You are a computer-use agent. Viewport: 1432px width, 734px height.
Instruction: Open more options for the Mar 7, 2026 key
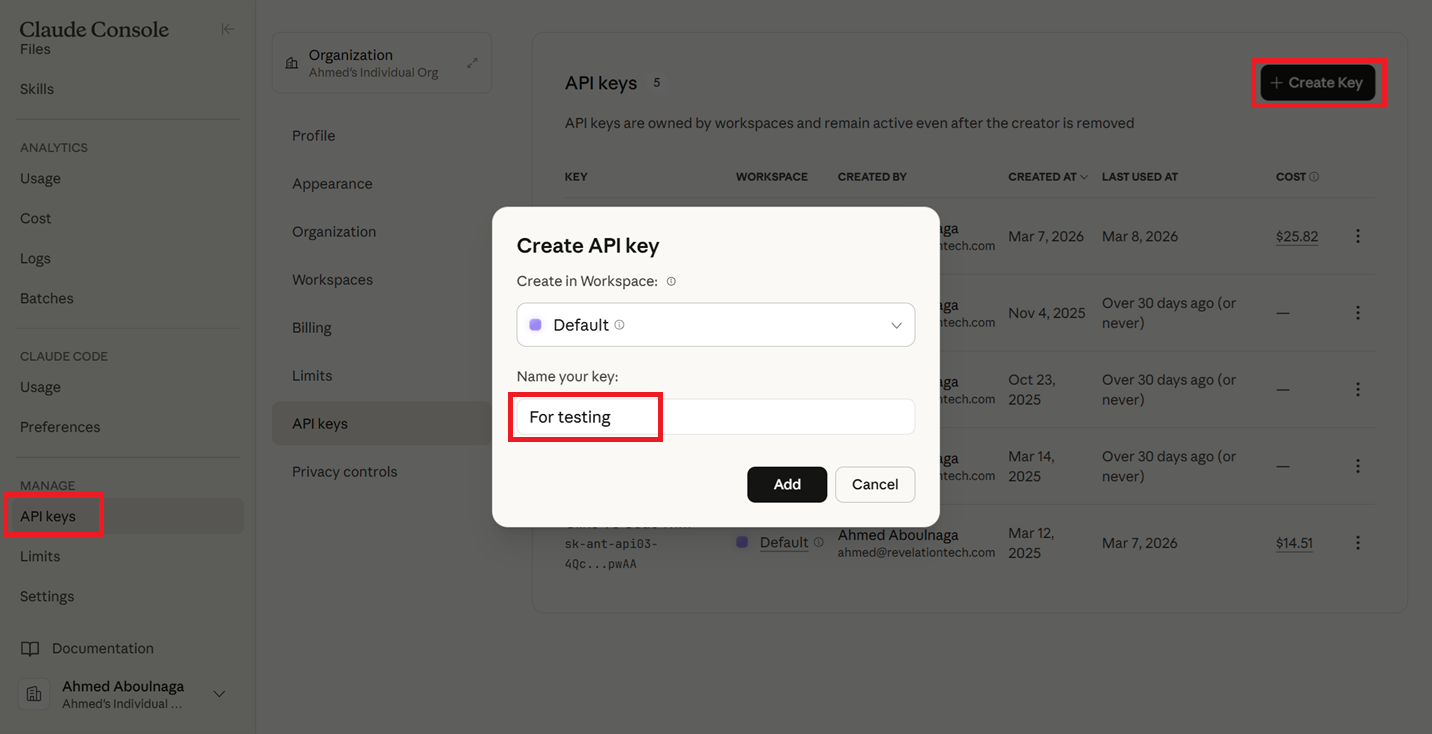[x=1357, y=237]
